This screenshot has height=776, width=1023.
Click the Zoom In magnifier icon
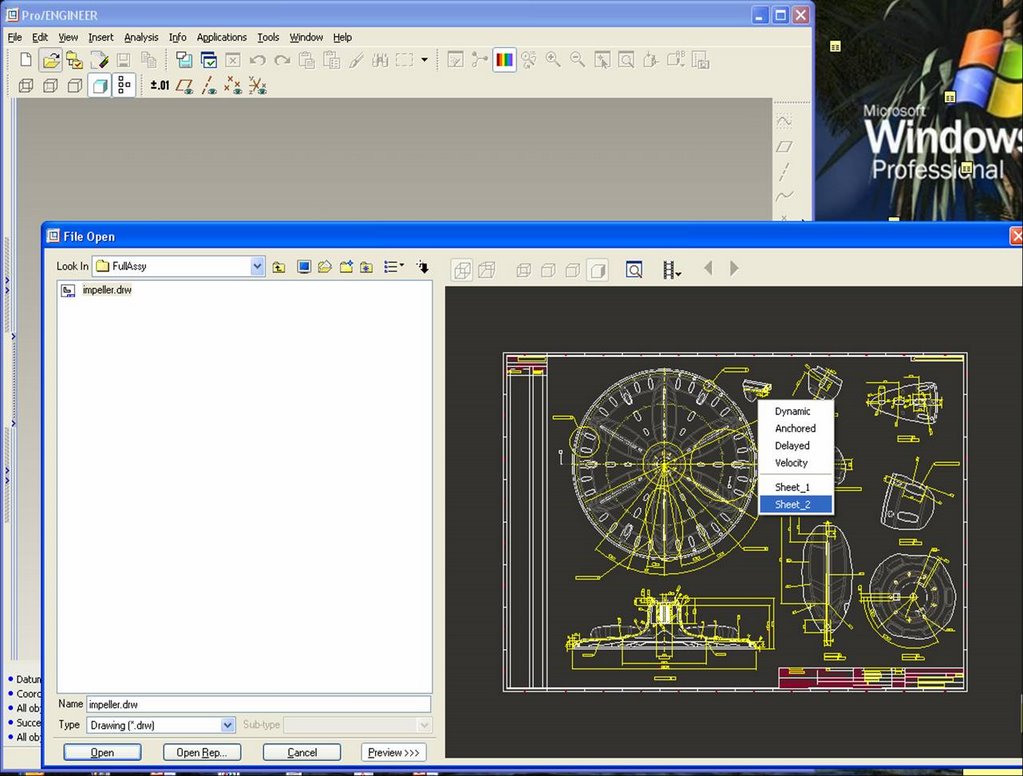click(x=553, y=60)
